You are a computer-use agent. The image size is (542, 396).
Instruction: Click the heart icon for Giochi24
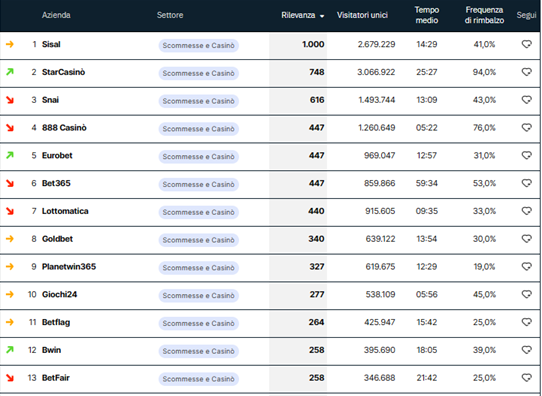(x=526, y=294)
